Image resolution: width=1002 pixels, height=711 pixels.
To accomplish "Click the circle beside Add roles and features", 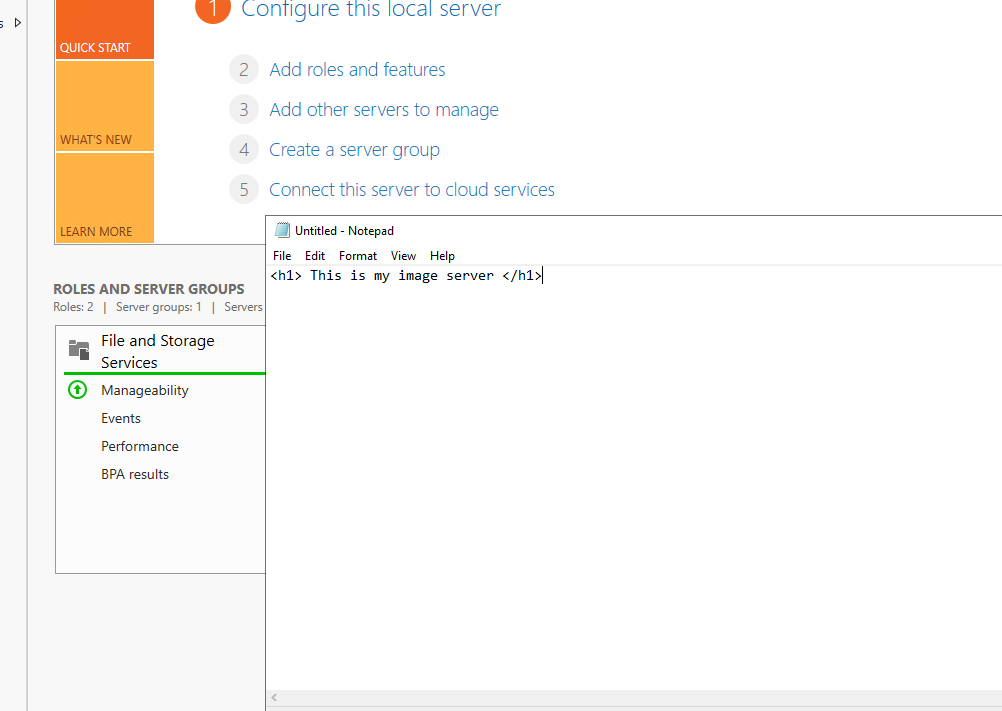I will (x=243, y=69).
